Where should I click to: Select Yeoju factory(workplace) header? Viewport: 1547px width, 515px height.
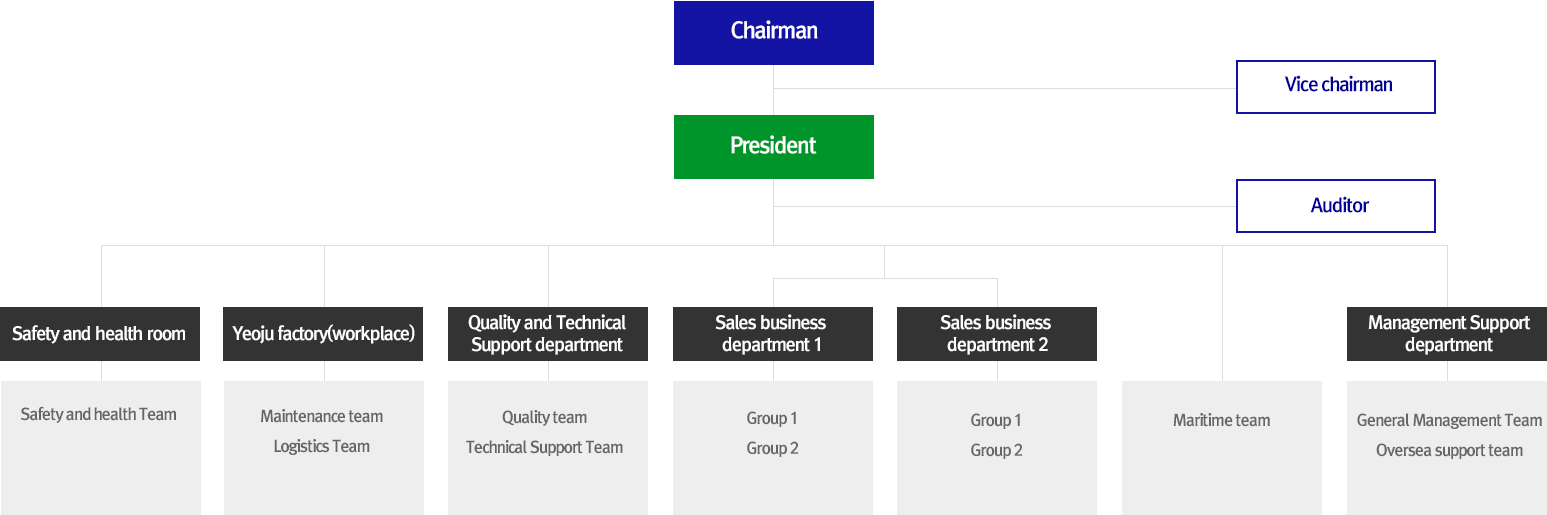point(323,334)
